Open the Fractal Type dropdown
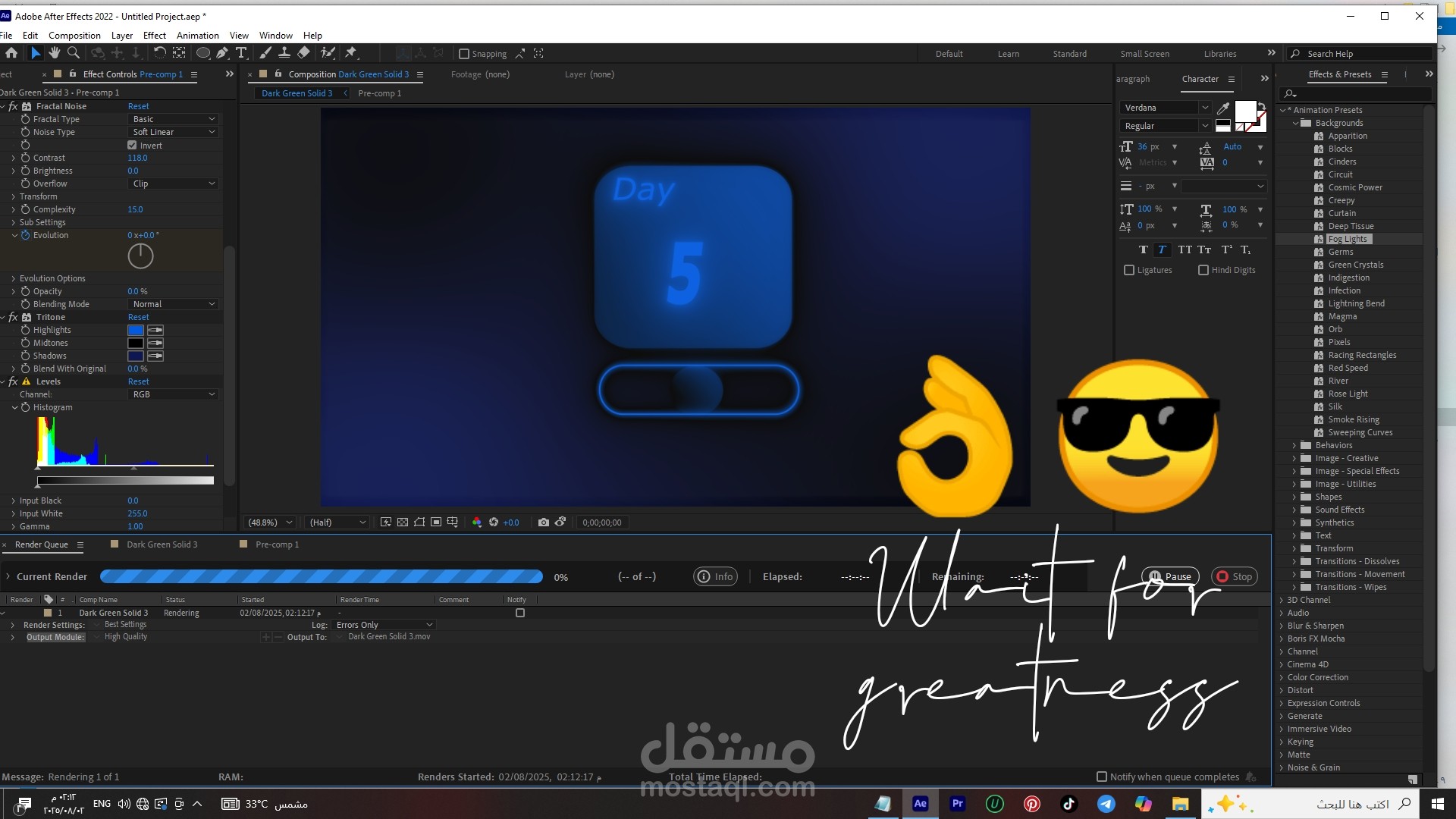 174,119
